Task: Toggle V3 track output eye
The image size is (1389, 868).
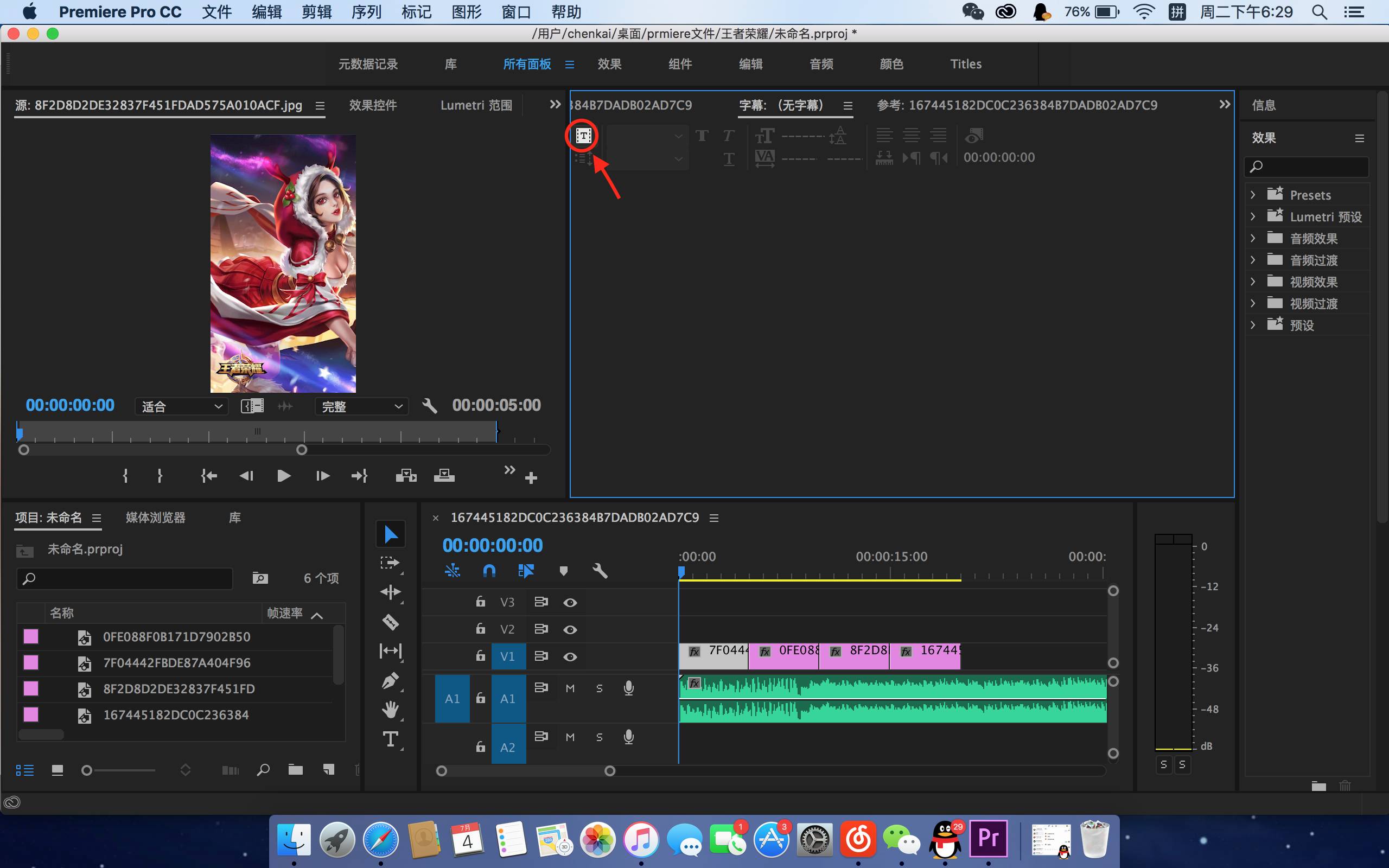Action: 570,602
